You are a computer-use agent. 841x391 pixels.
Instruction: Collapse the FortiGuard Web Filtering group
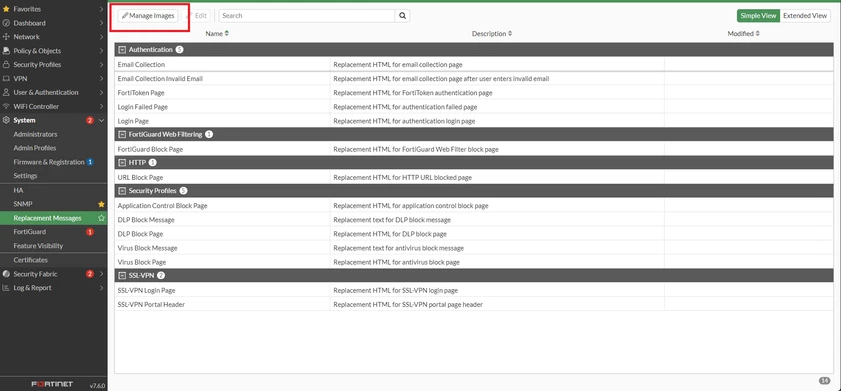122,135
